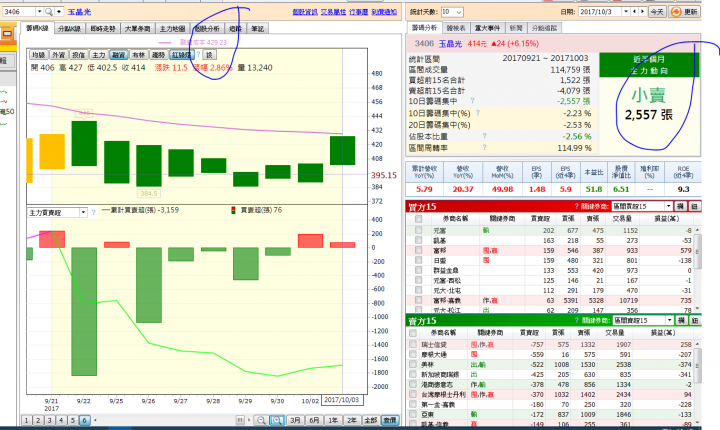
Task: Open the stock code 3406 dropdown arrow
Action: tap(39, 11)
